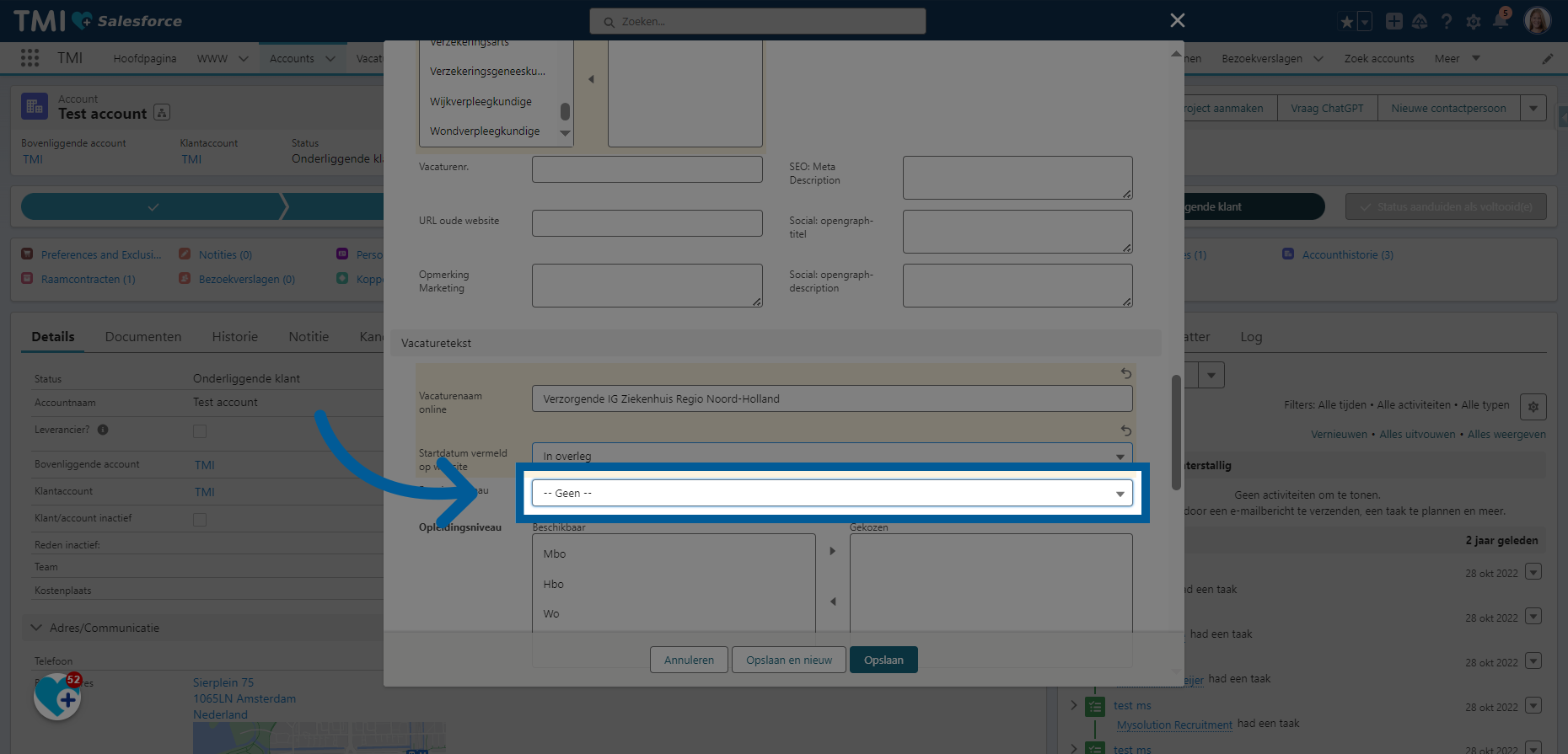Open Zoek accounts navigation item
The width and height of the screenshot is (1568, 754).
pos(1379,58)
